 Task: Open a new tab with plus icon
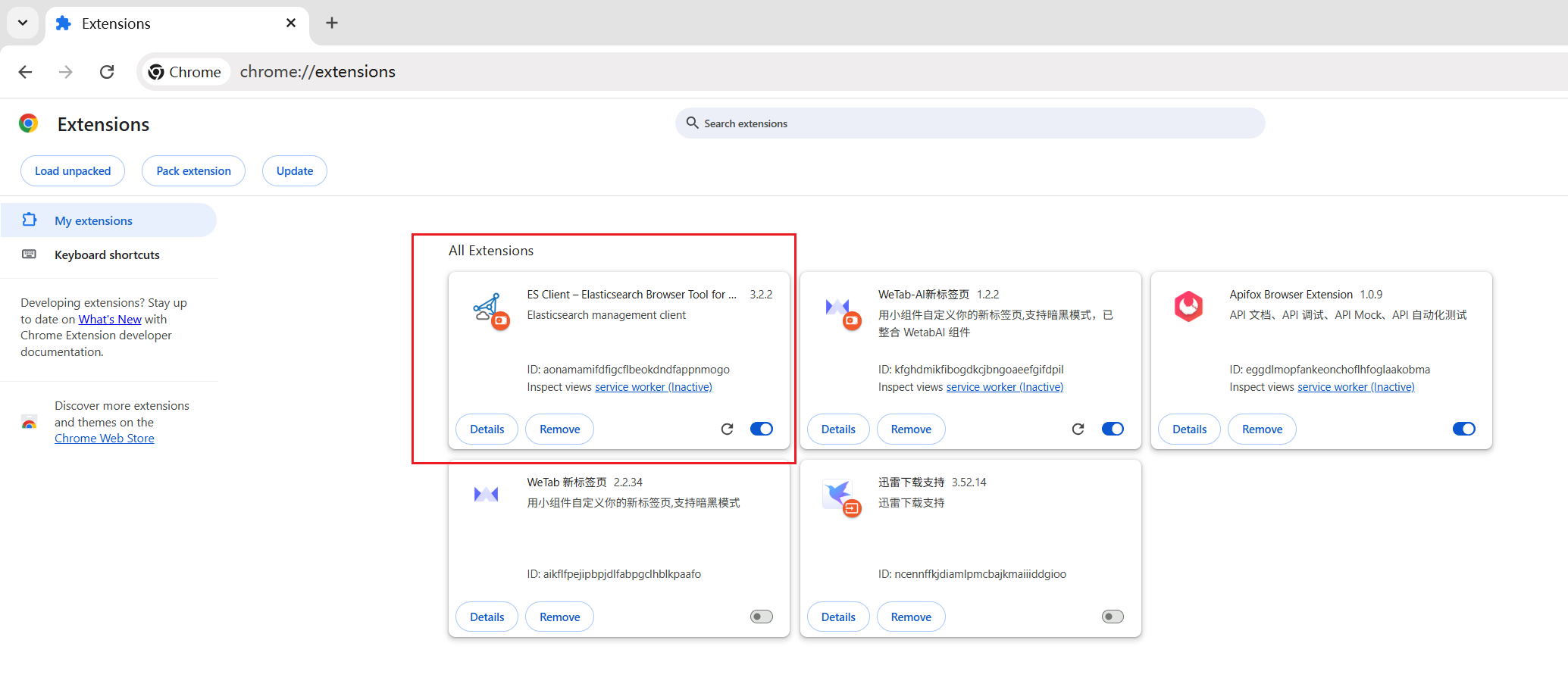332,23
